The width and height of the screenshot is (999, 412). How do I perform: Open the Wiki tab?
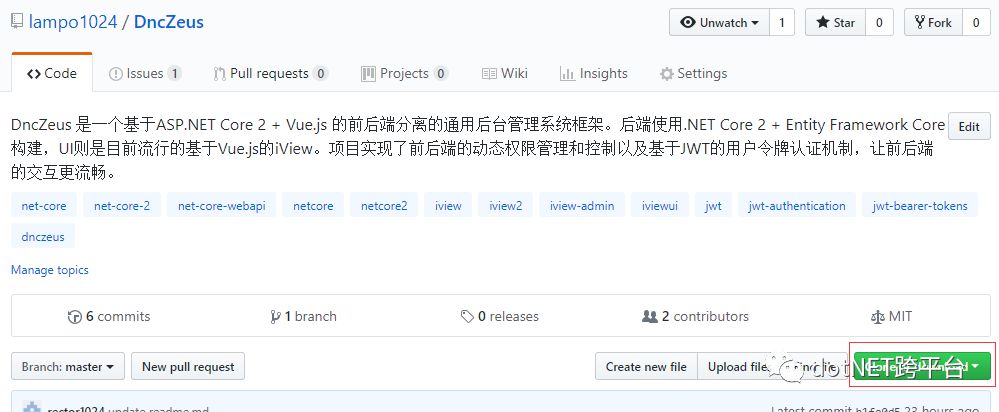pos(505,73)
